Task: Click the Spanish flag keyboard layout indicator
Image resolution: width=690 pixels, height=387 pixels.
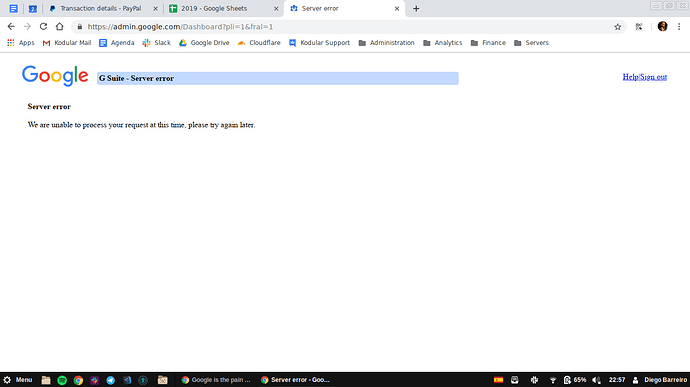Action: click(498, 380)
